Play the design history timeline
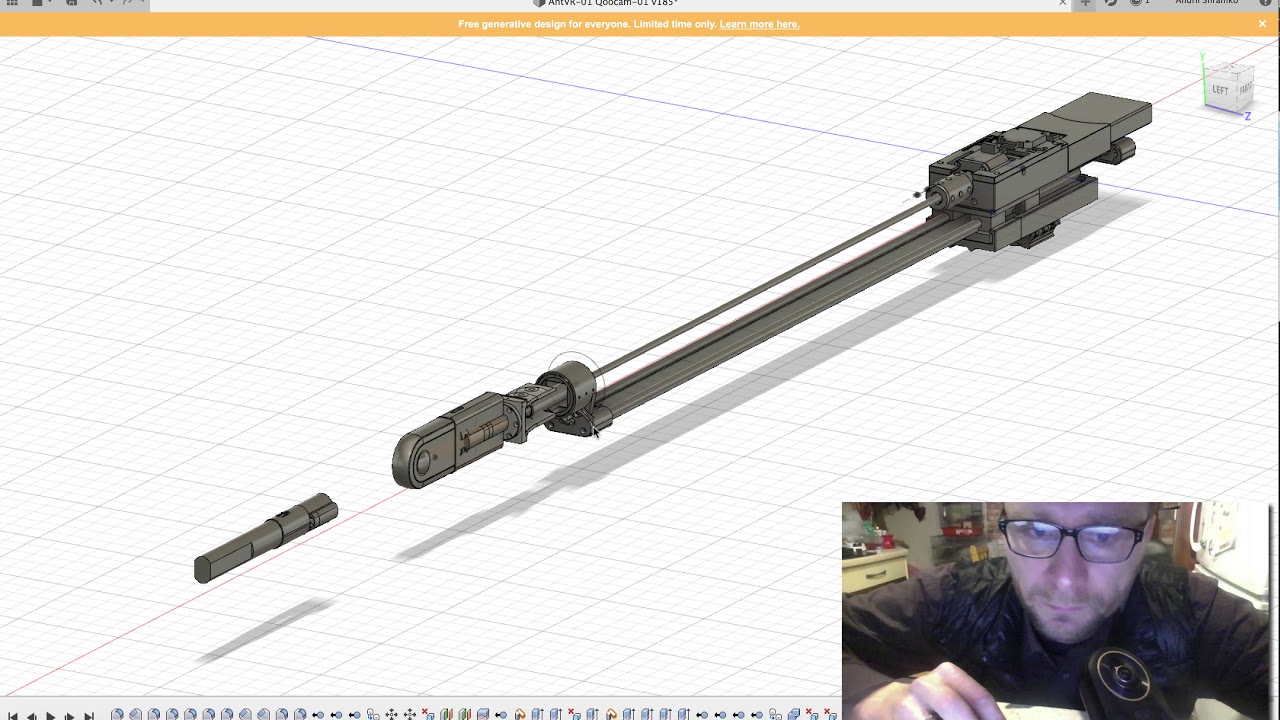Image resolution: width=1280 pixels, height=720 pixels. point(51,715)
